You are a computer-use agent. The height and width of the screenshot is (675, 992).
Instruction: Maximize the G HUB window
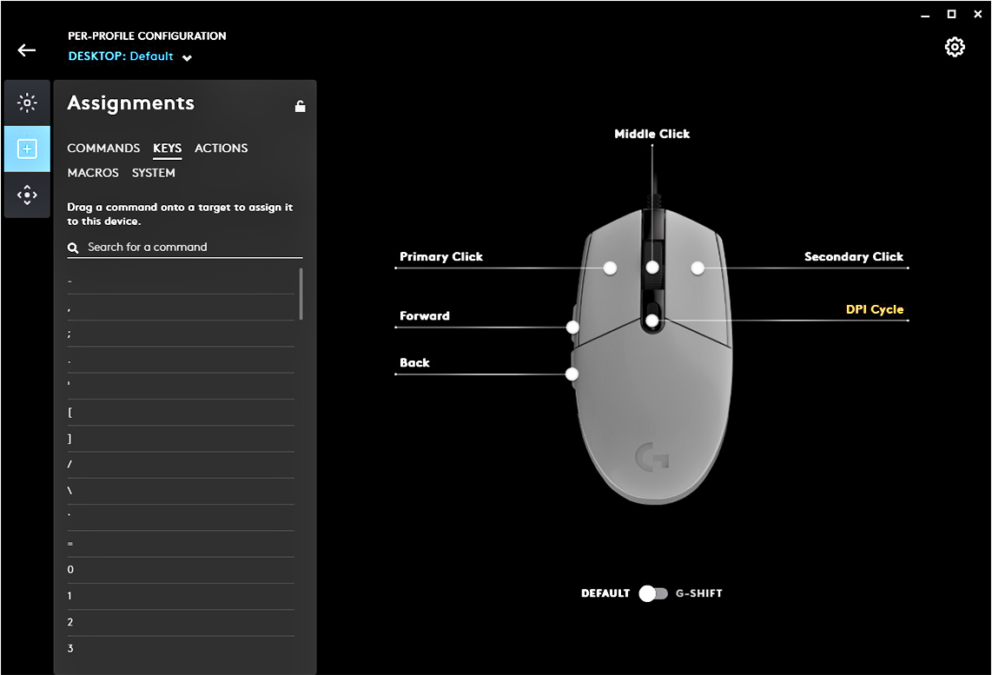[951, 14]
